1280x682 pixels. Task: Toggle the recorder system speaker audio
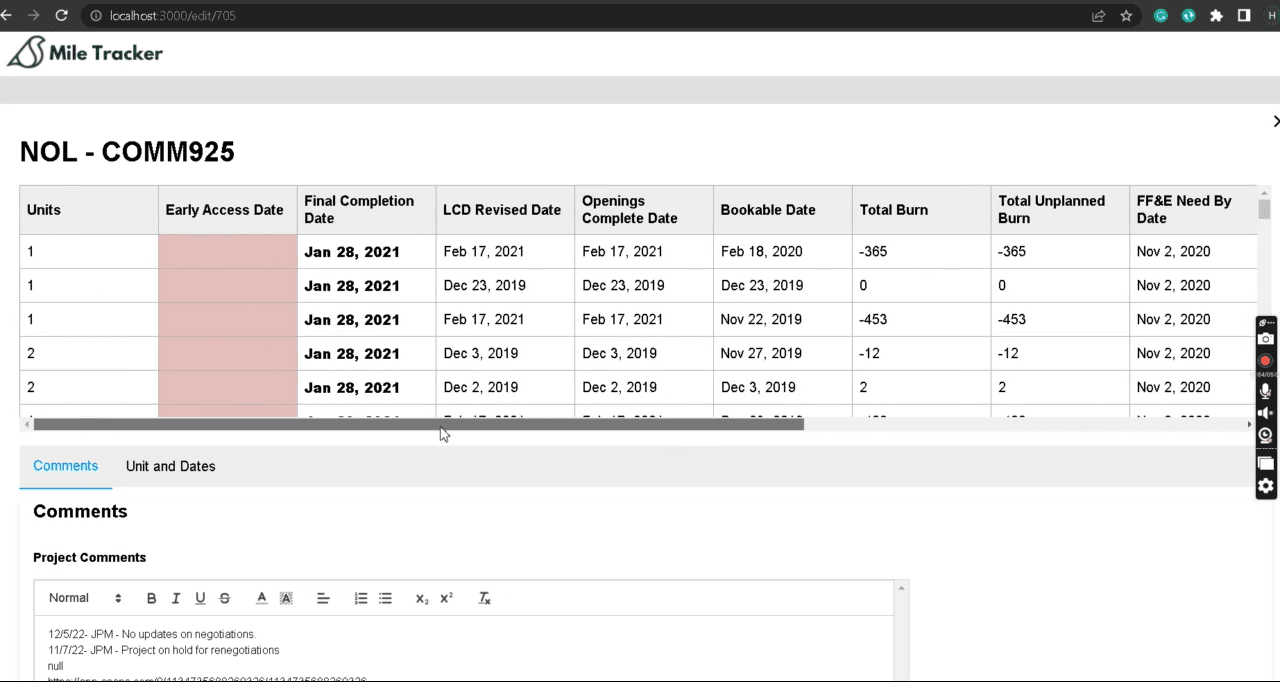click(1266, 413)
